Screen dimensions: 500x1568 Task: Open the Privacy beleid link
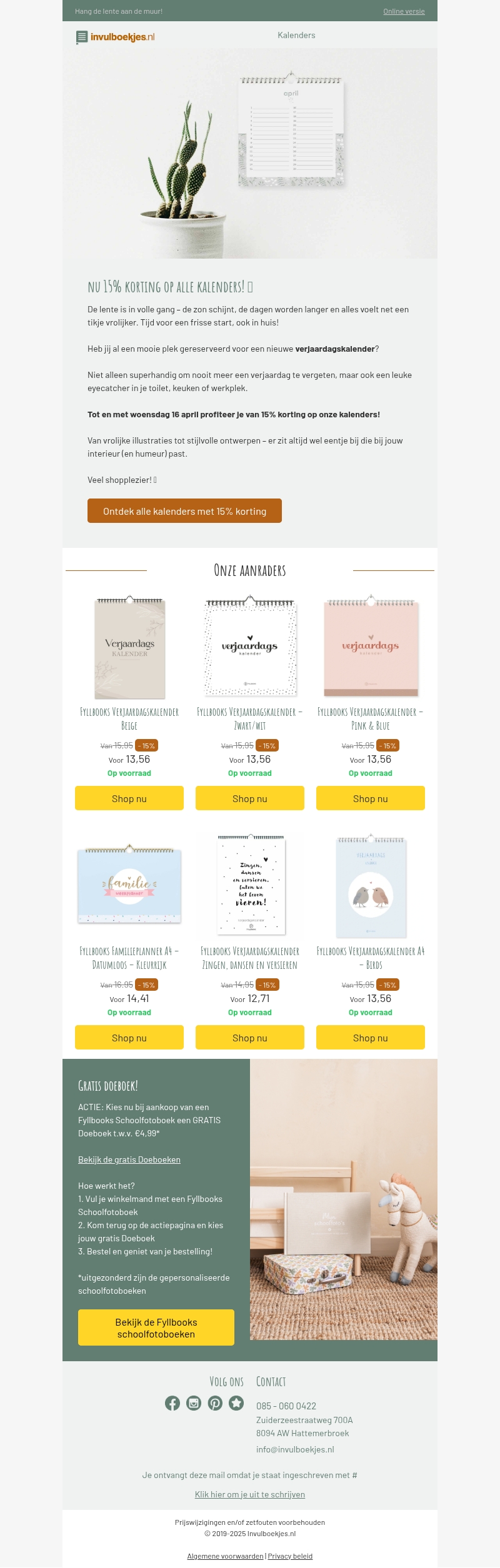pyautogui.click(x=290, y=1556)
